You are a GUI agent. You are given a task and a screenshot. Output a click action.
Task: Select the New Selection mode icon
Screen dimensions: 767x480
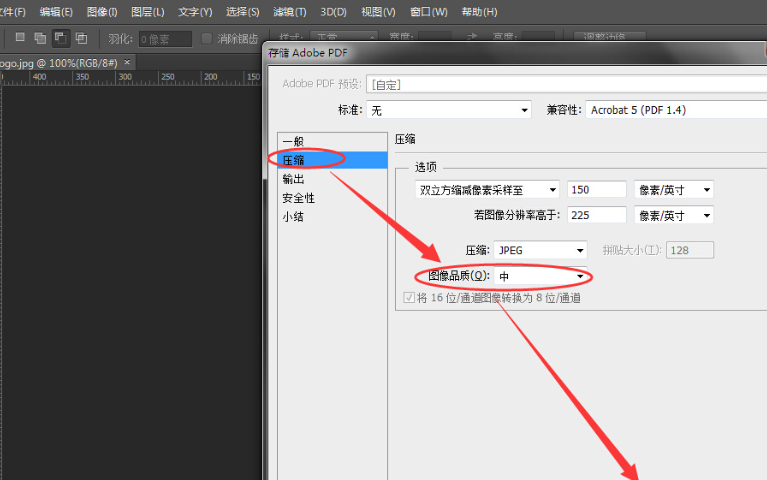click(20, 38)
